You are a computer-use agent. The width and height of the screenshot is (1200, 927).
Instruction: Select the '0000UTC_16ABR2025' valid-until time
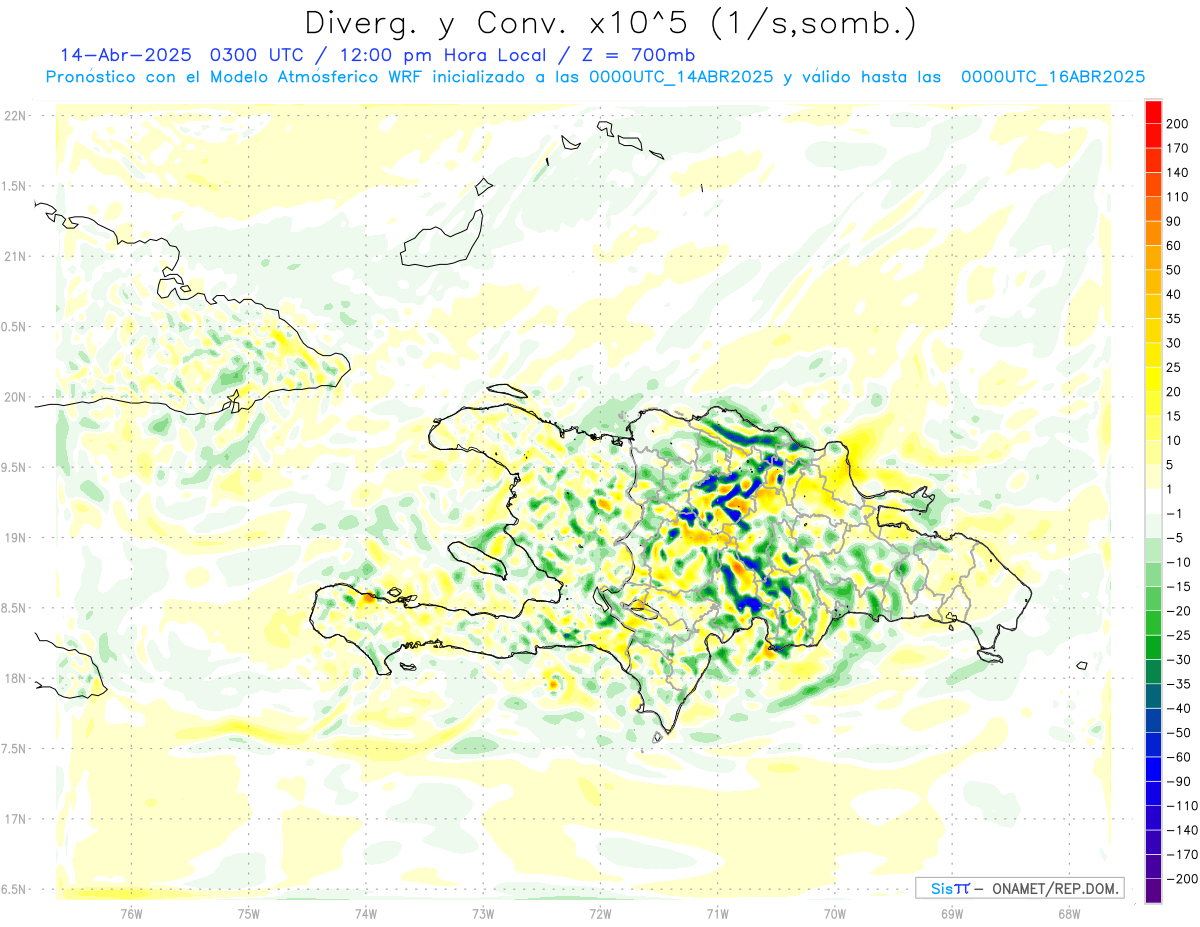tap(1052, 77)
